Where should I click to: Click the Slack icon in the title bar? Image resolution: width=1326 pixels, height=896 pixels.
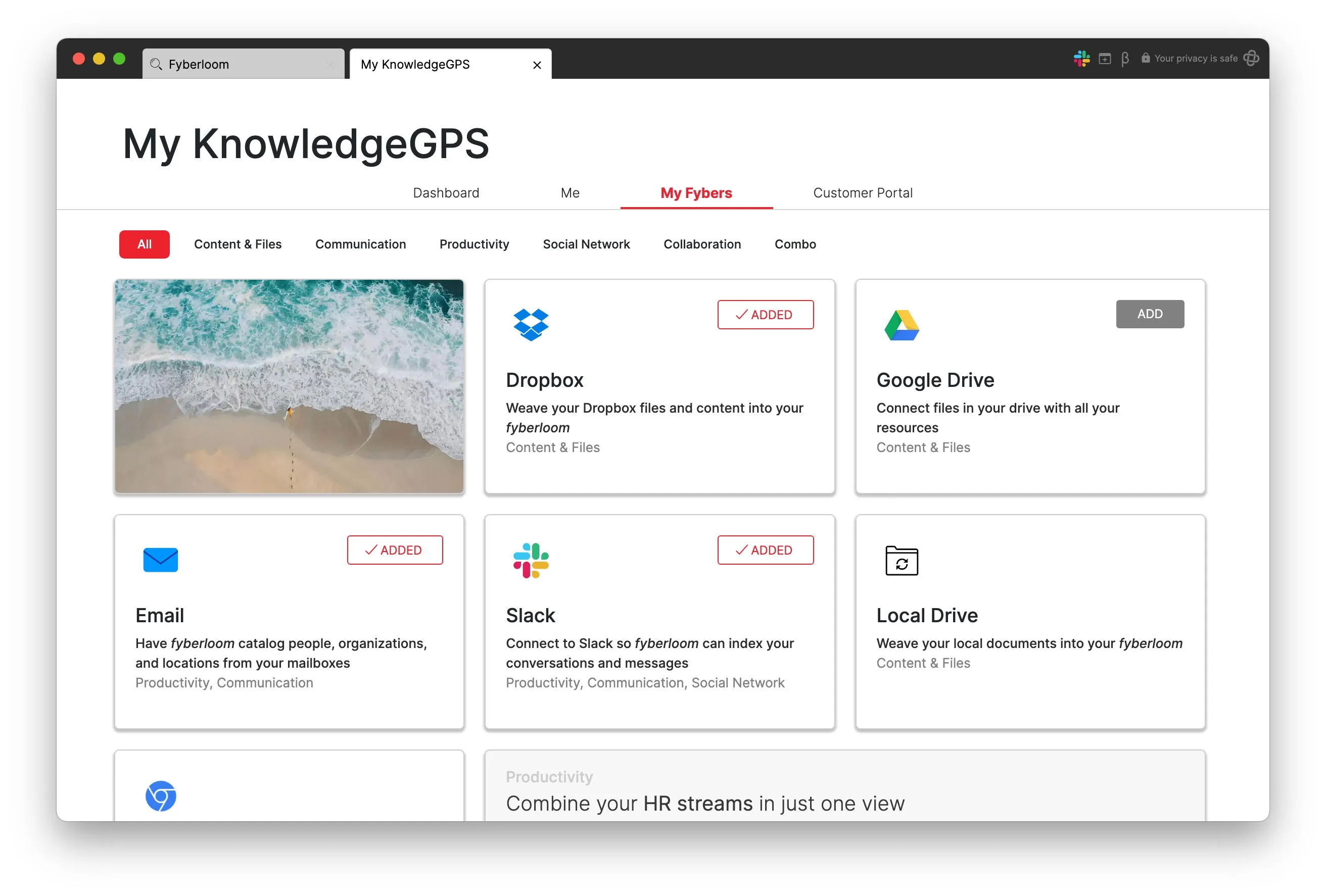click(1081, 59)
